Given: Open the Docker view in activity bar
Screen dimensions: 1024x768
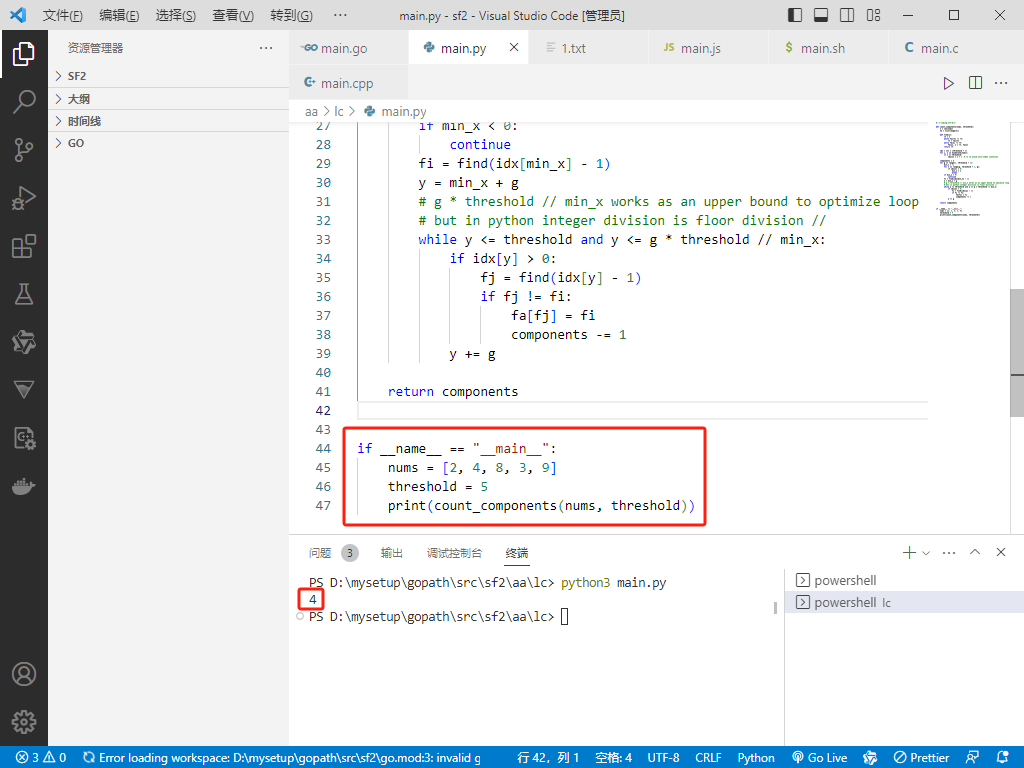Looking at the screenshot, I should (x=24, y=487).
